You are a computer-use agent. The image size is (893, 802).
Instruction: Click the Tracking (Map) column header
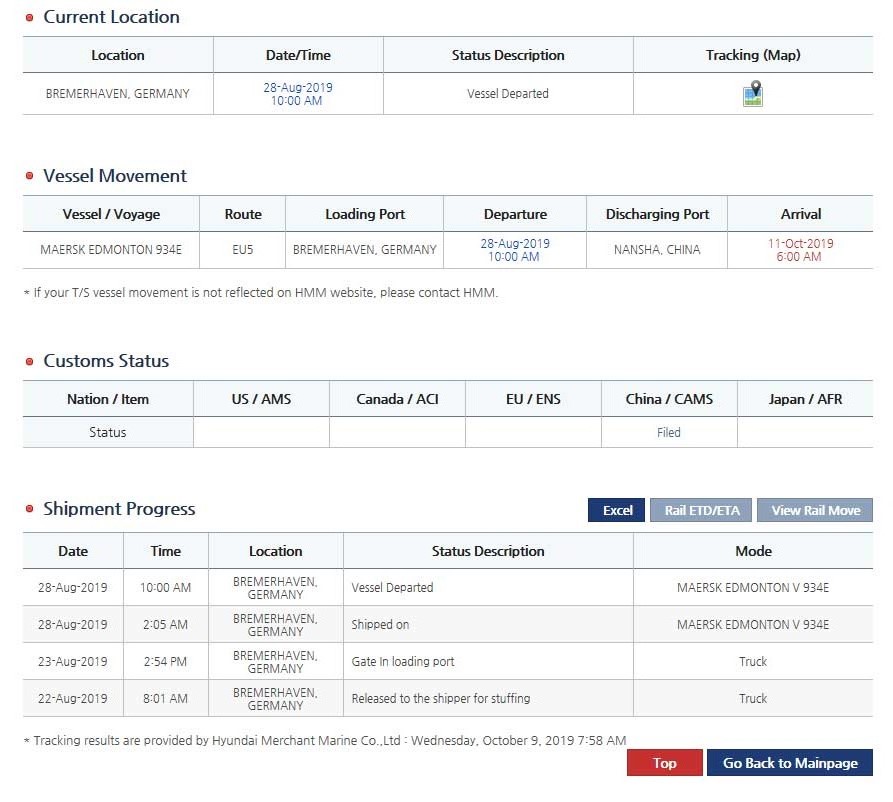(752, 55)
